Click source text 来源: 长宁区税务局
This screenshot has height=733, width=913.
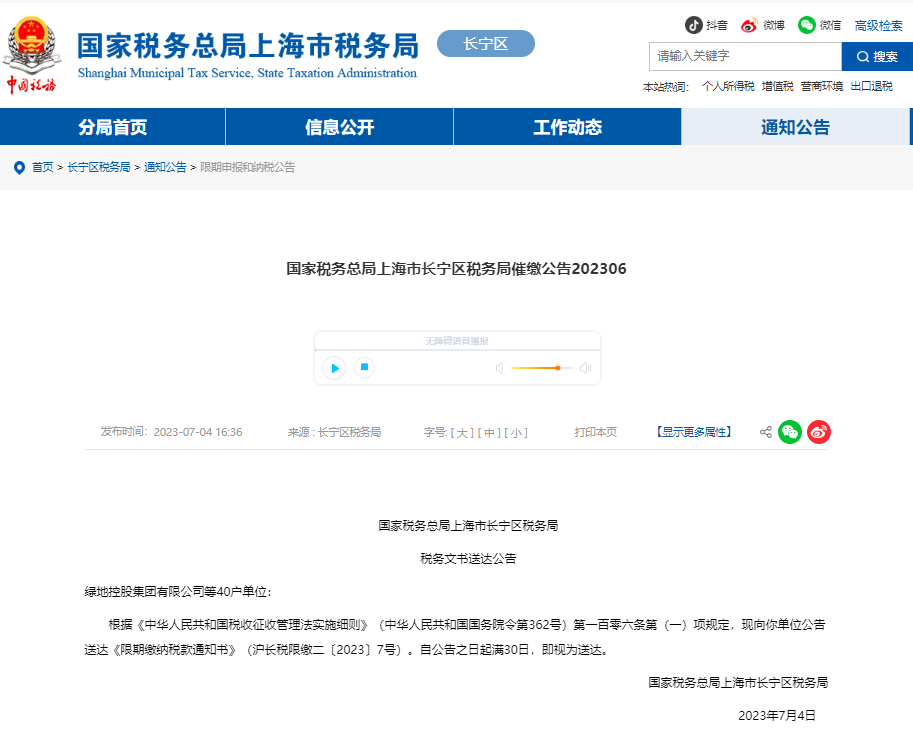coord(334,432)
